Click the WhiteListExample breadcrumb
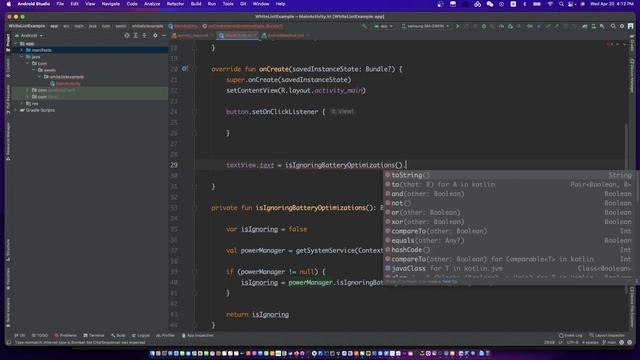Screen dimensions: 640x360 pos(27,26)
